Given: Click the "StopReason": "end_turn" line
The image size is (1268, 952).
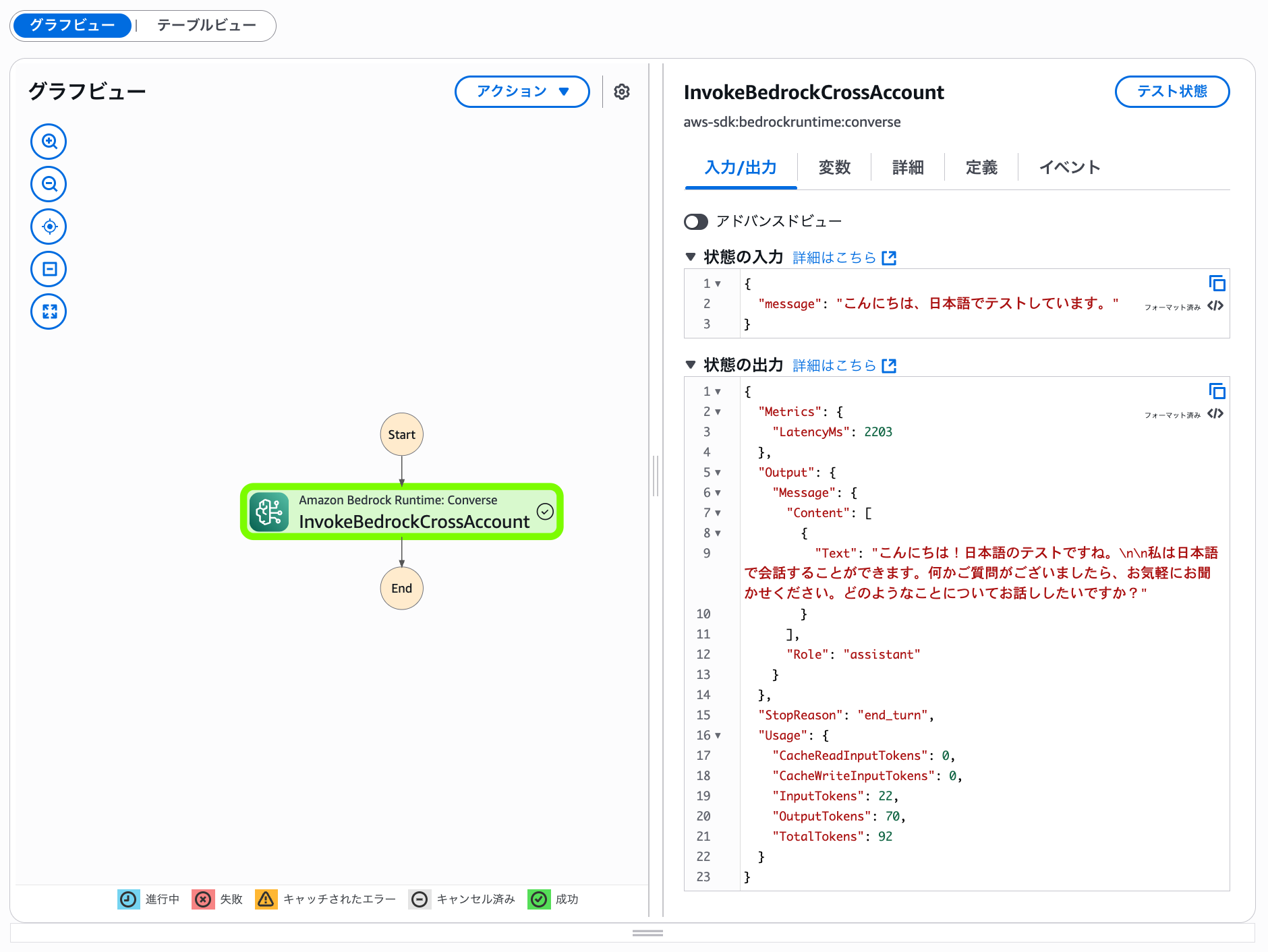Looking at the screenshot, I should 846,715.
